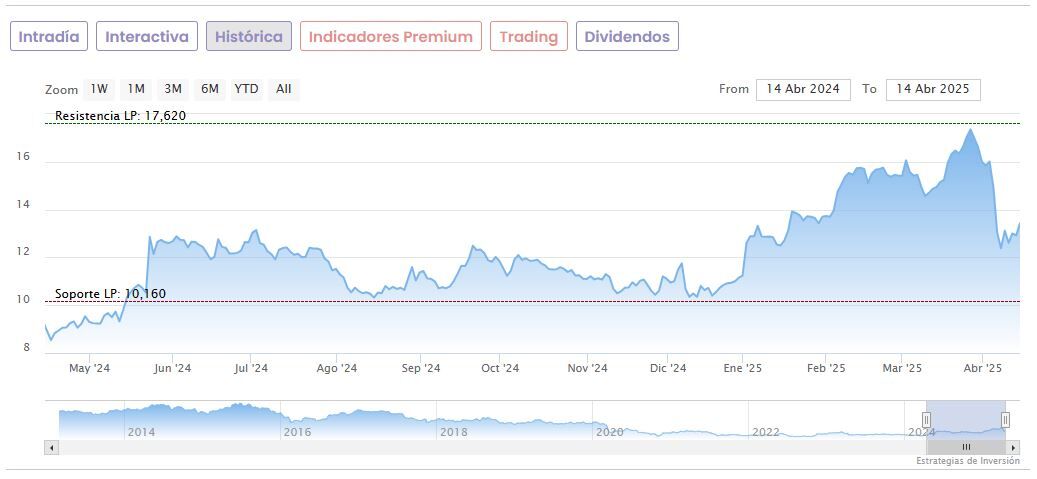This screenshot has width=1037, height=479.
Task: Show All historical data
Action: tap(284, 89)
